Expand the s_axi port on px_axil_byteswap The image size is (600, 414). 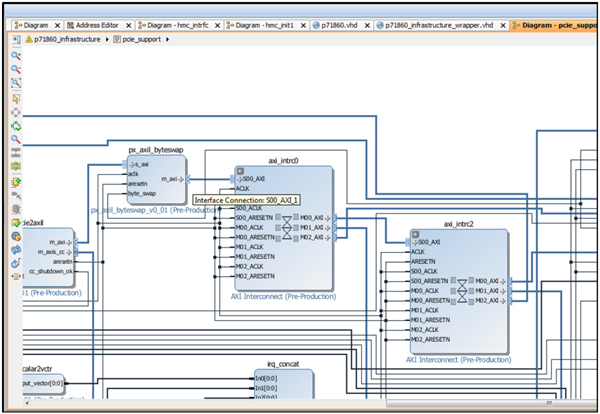(133, 164)
